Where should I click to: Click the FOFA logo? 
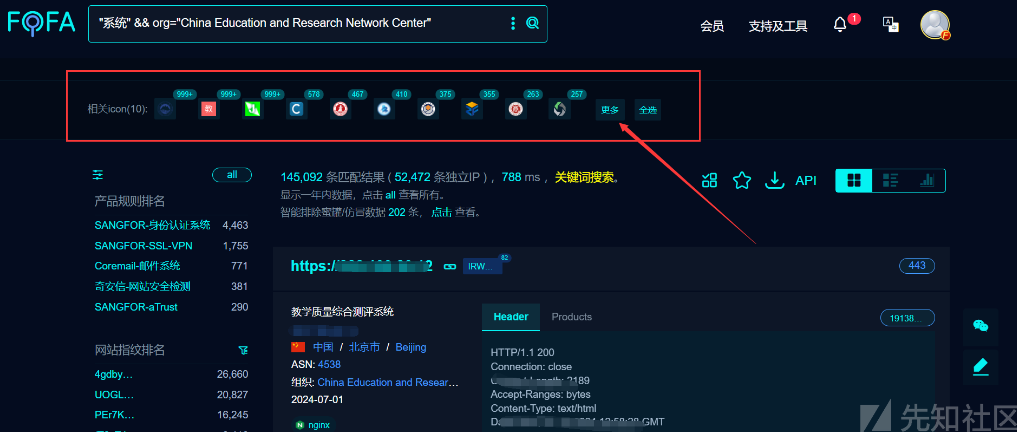click(42, 23)
